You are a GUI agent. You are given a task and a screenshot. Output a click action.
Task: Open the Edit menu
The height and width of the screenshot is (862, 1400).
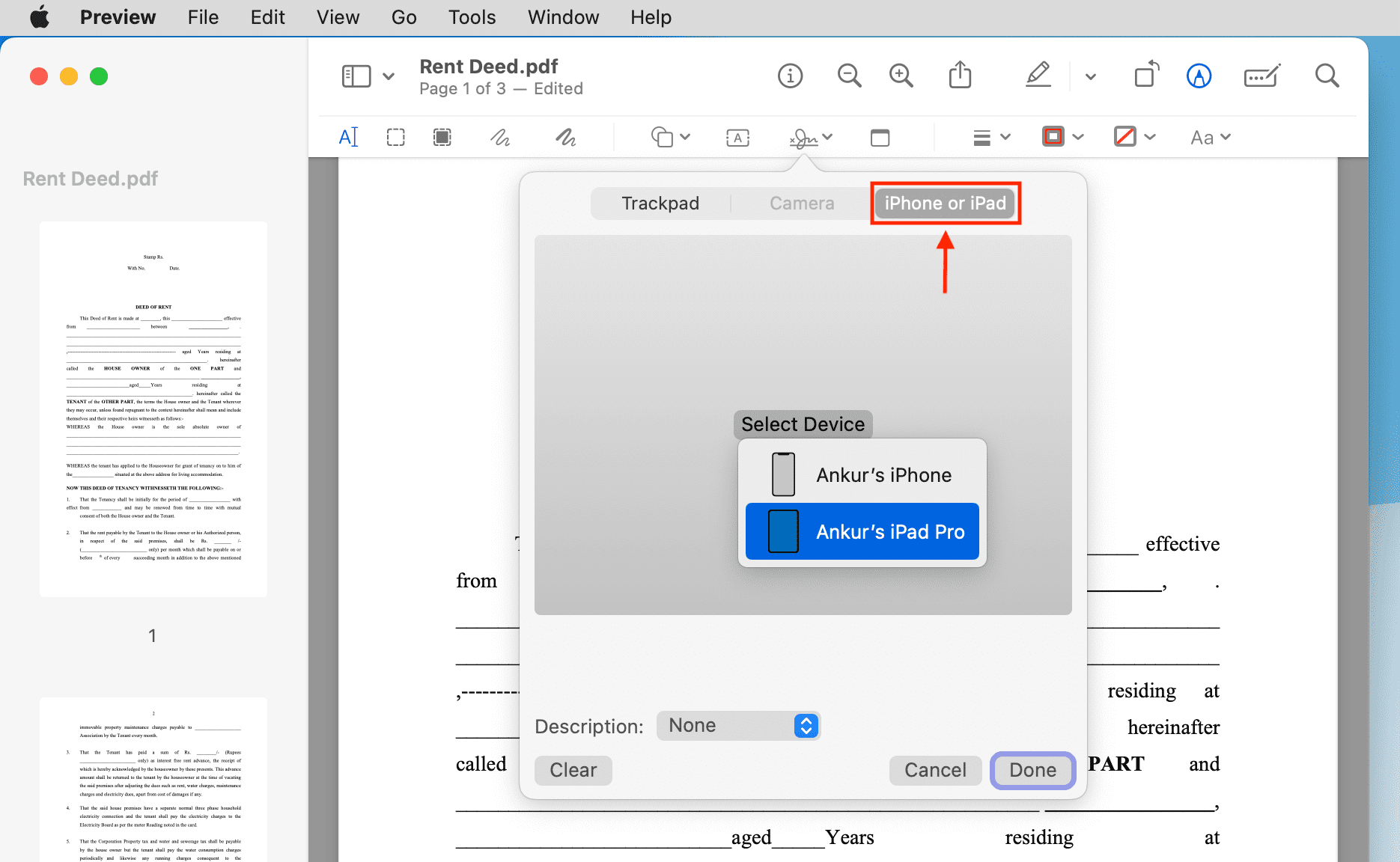click(x=267, y=17)
